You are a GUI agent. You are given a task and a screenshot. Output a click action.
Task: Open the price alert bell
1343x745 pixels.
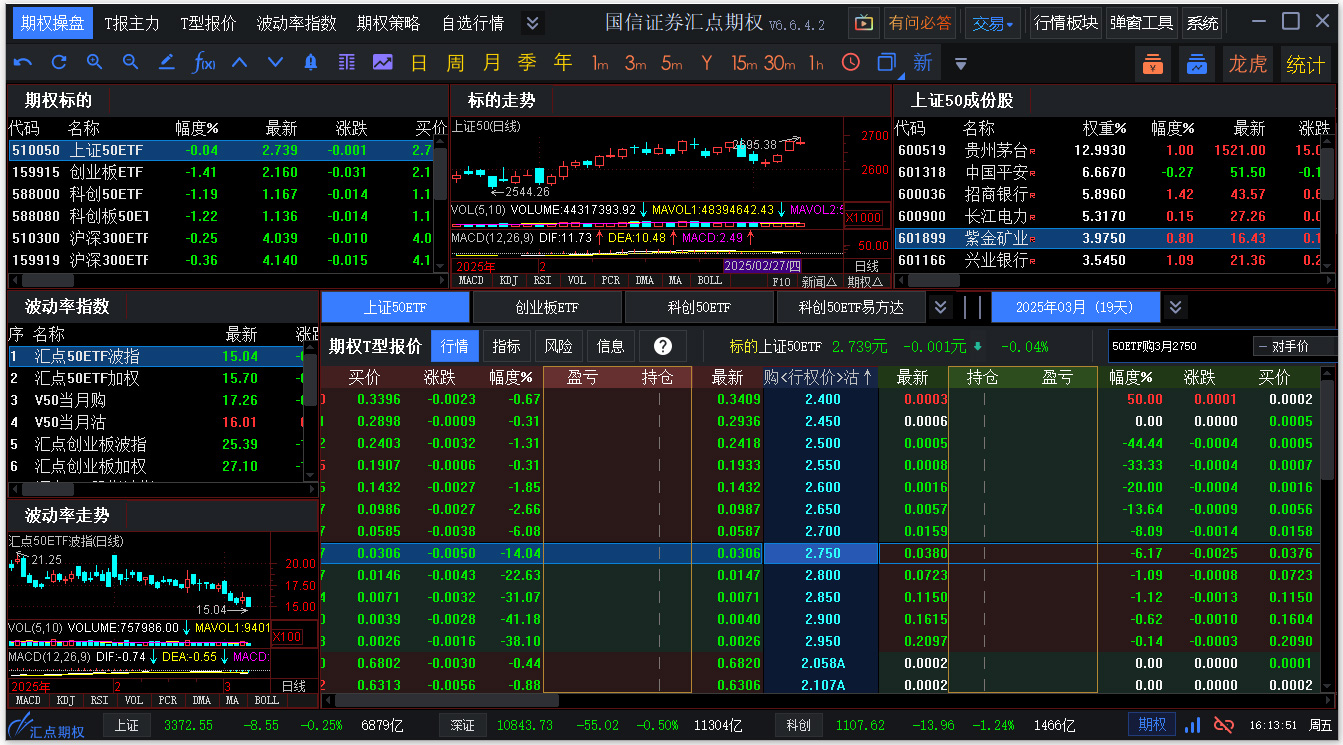[x=310, y=63]
